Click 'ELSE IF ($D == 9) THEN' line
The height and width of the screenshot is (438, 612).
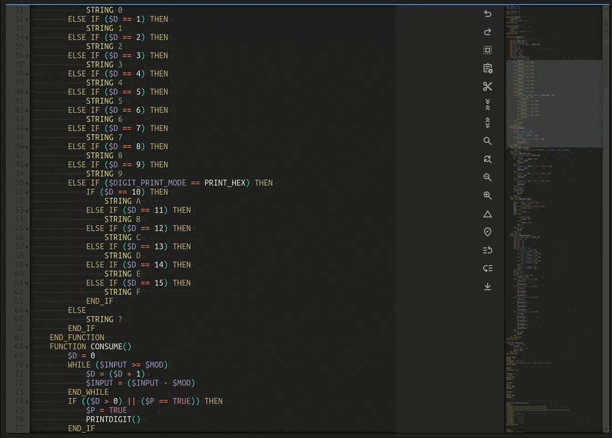pos(118,164)
